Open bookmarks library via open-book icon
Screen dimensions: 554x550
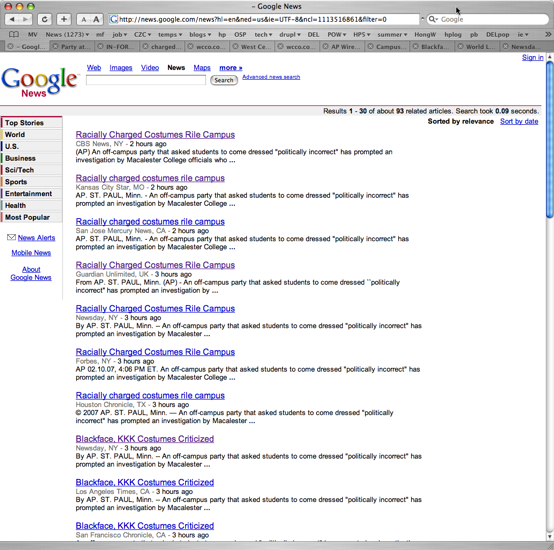(14, 35)
